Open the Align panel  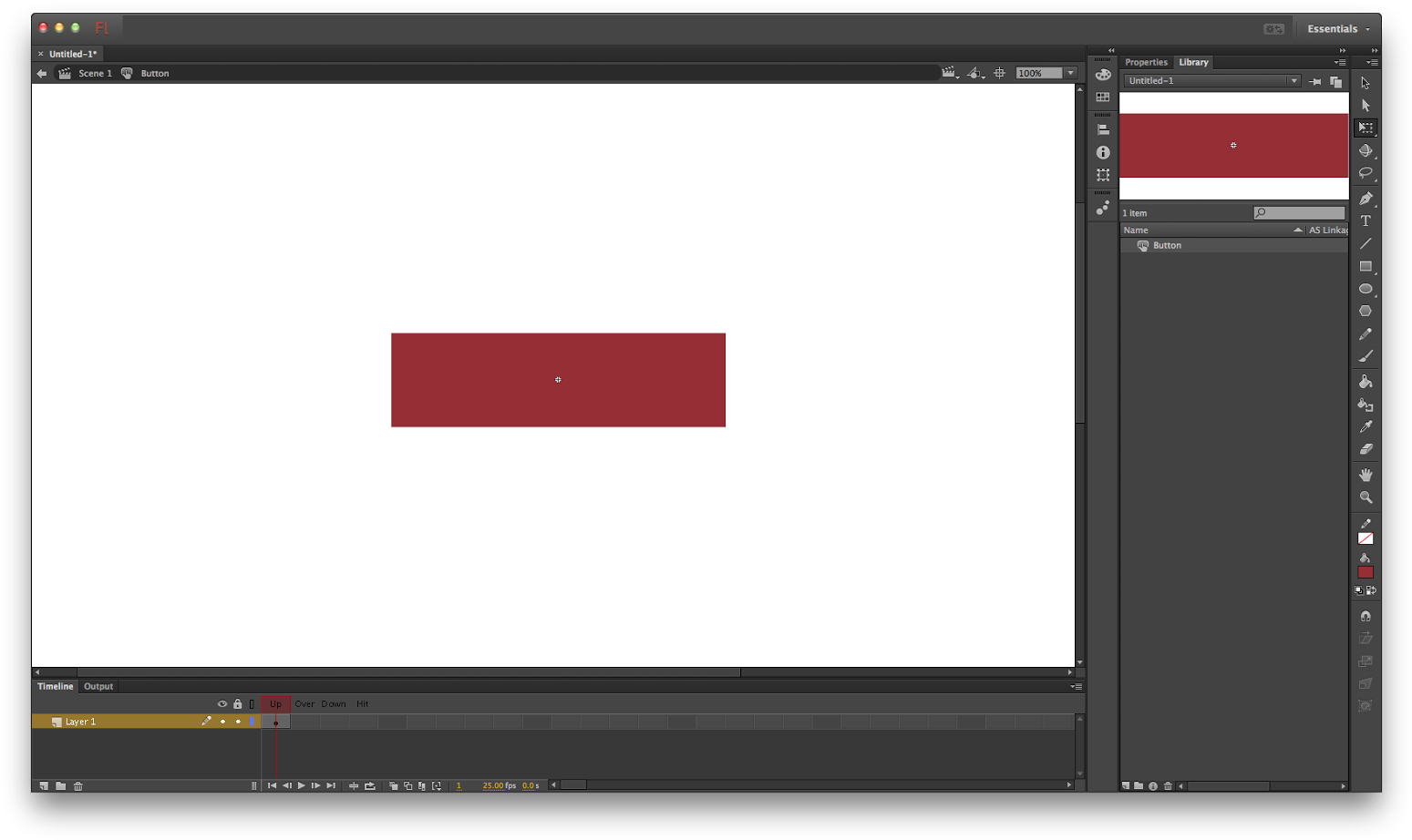tap(1103, 128)
